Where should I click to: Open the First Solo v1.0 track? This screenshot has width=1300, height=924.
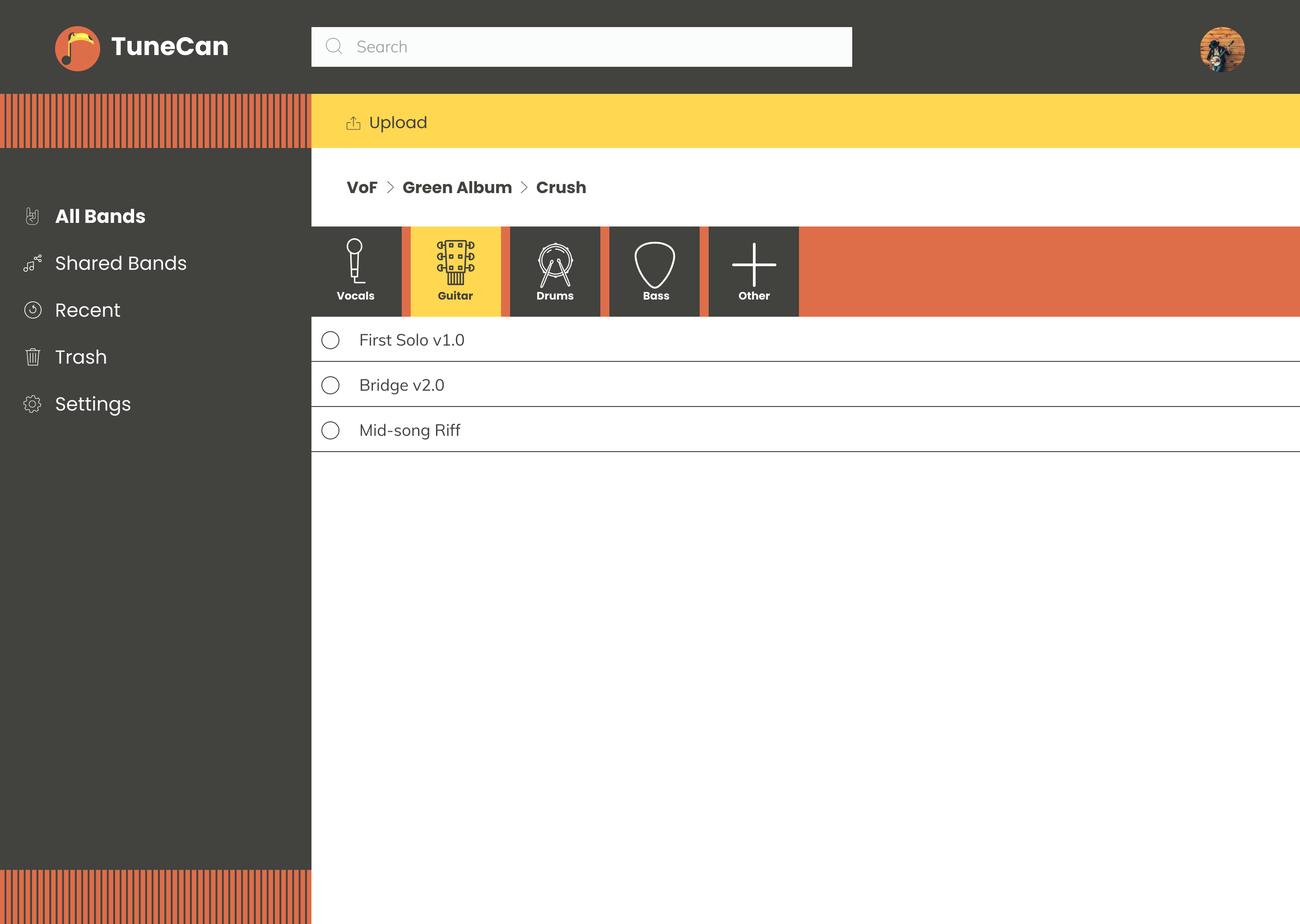(412, 340)
